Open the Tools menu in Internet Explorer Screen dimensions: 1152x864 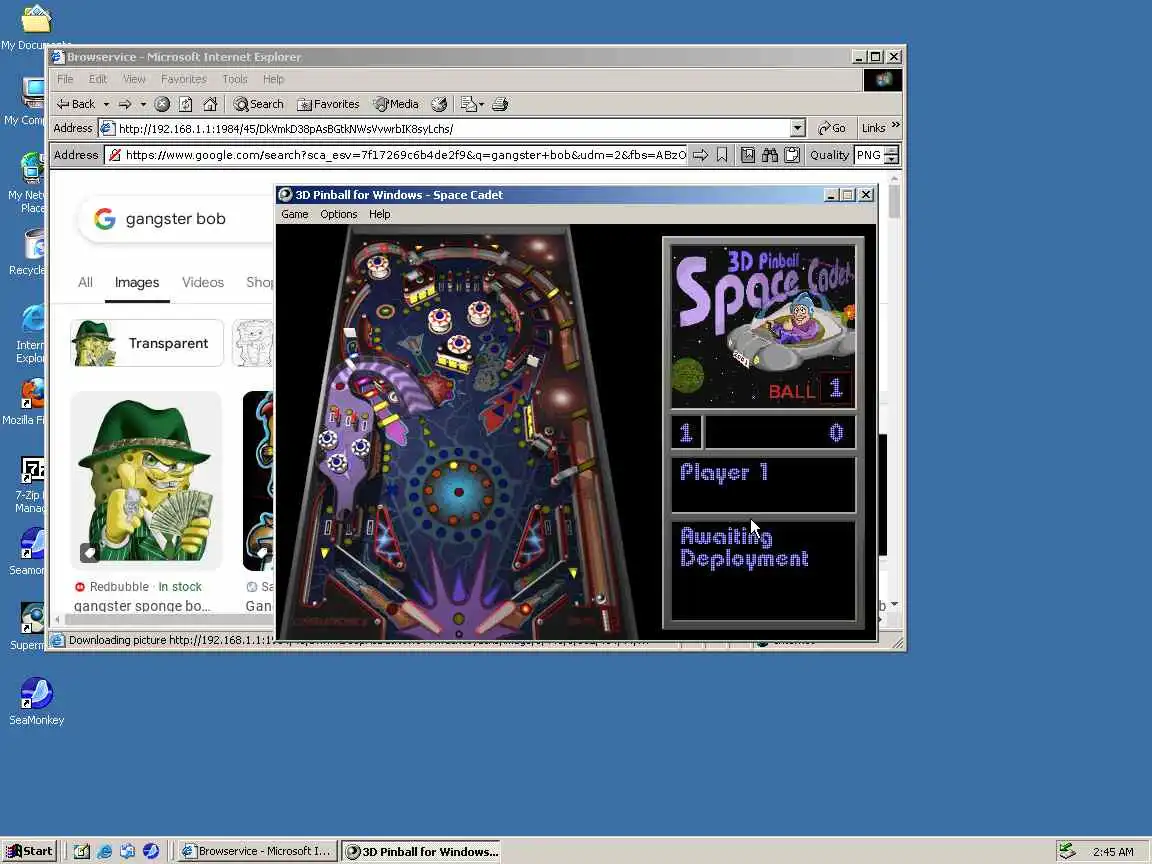point(235,79)
